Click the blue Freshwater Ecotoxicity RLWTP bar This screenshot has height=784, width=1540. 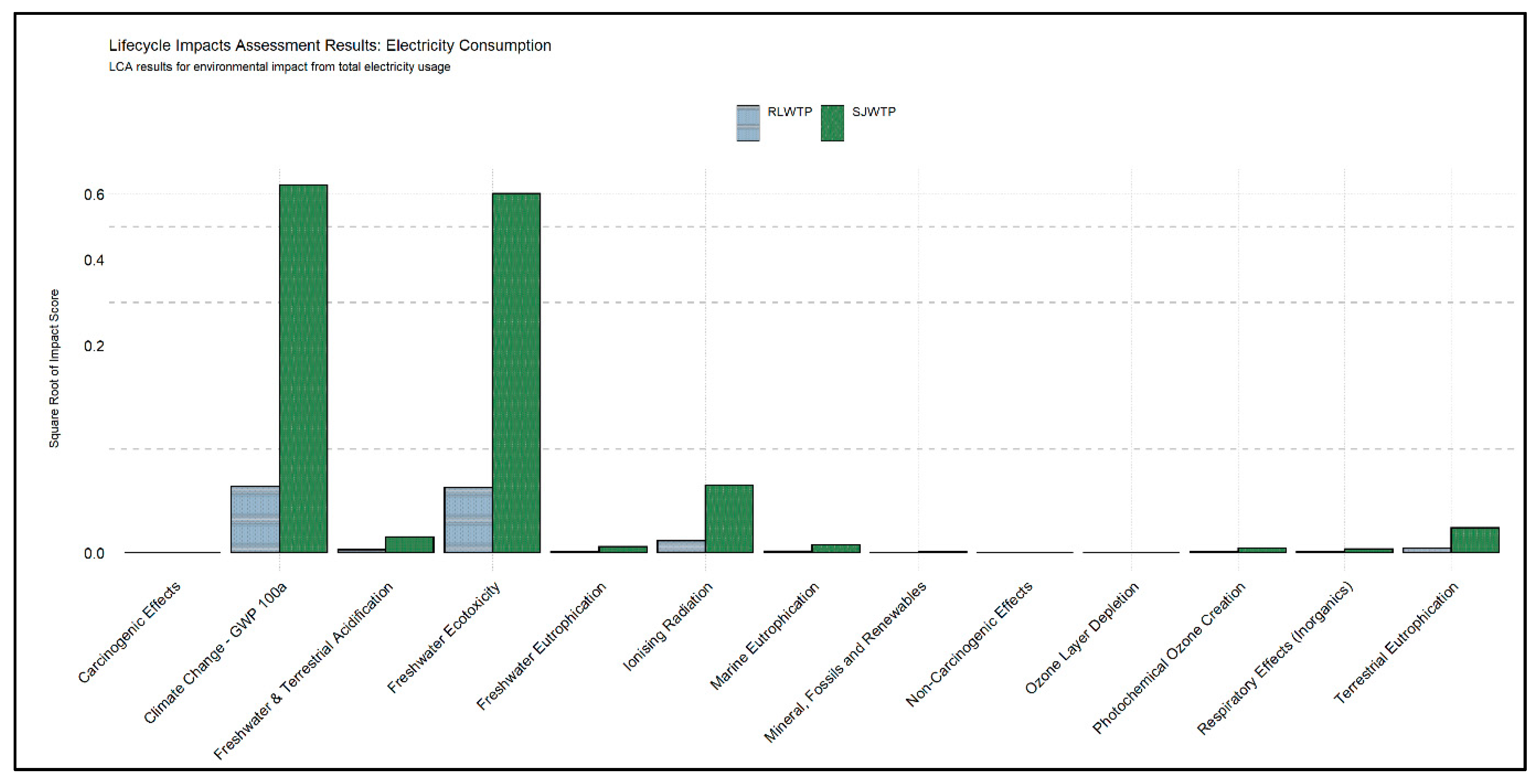(468, 520)
